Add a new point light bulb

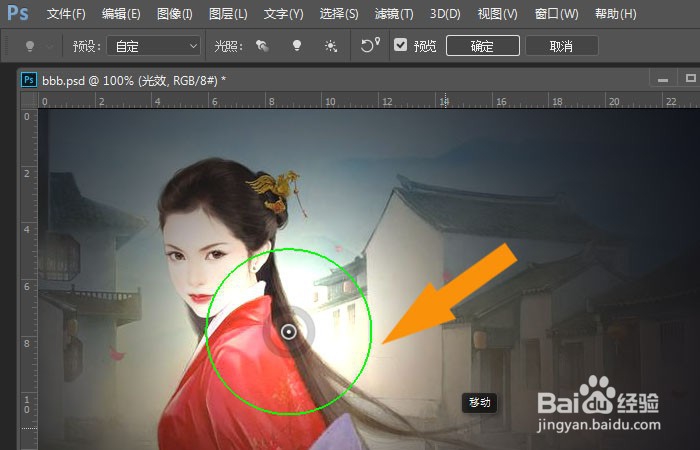[x=297, y=46]
